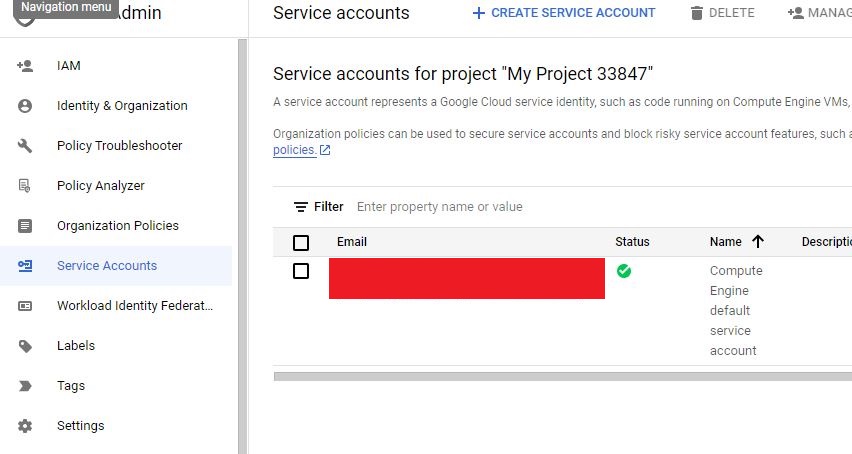Click the Organization Policies icon
The image size is (852, 454).
(25, 226)
